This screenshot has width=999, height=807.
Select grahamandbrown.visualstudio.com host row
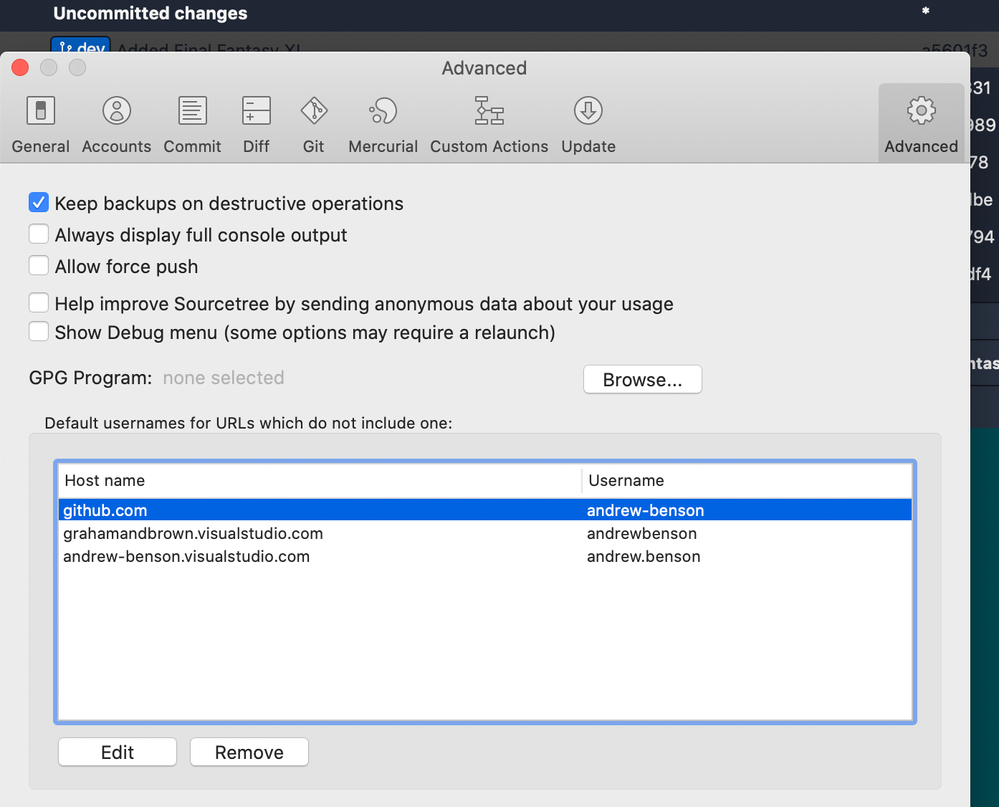[485, 533]
